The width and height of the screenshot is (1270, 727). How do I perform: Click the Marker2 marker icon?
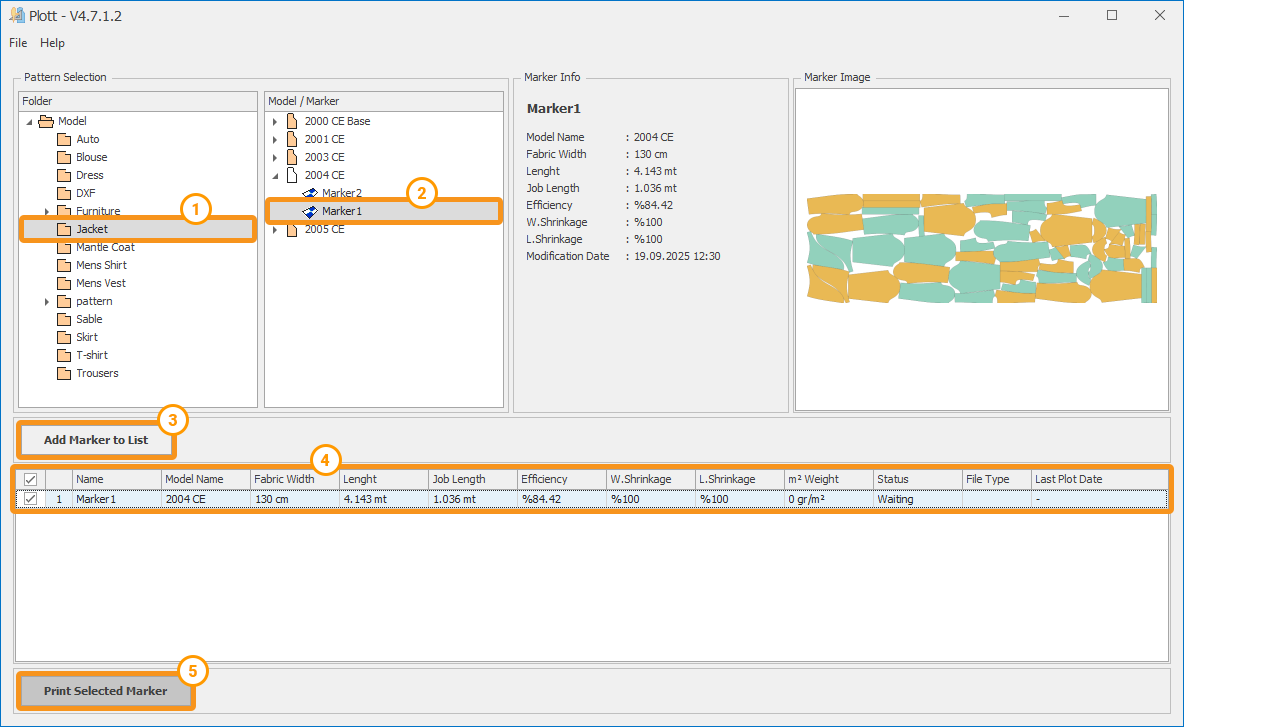click(310, 193)
